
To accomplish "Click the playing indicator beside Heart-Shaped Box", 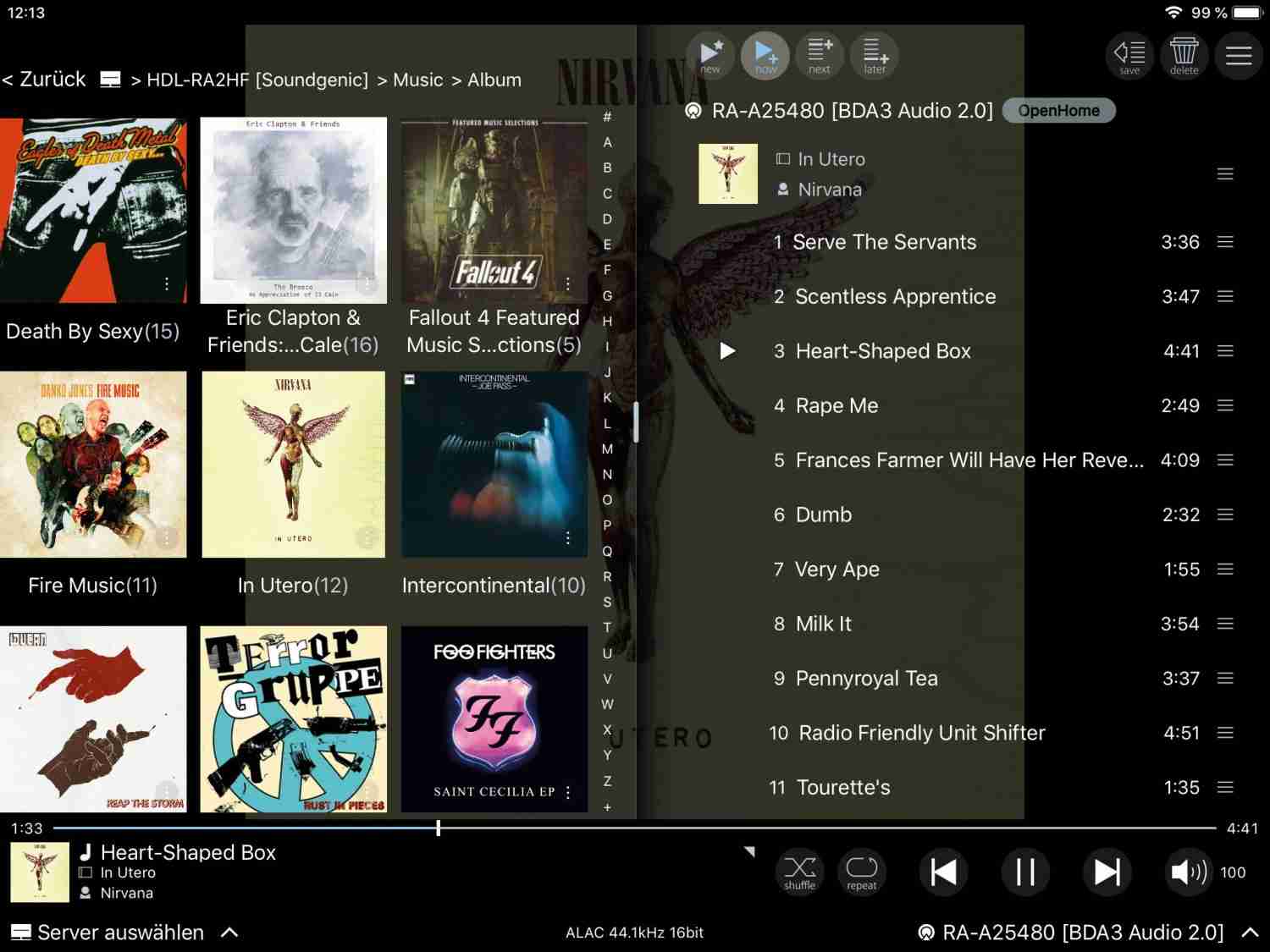I will (727, 350).
